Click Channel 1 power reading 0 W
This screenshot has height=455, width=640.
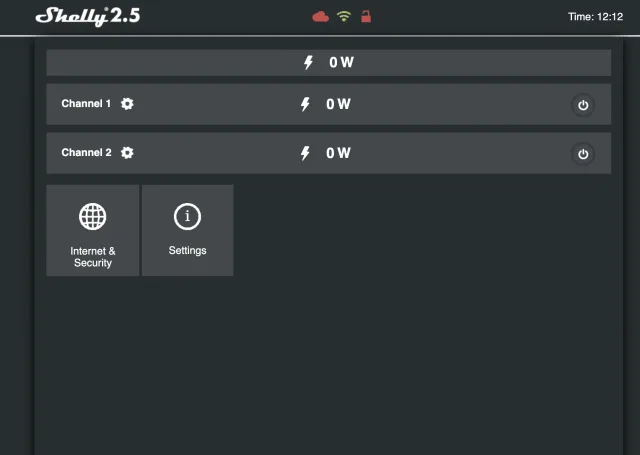338,104
